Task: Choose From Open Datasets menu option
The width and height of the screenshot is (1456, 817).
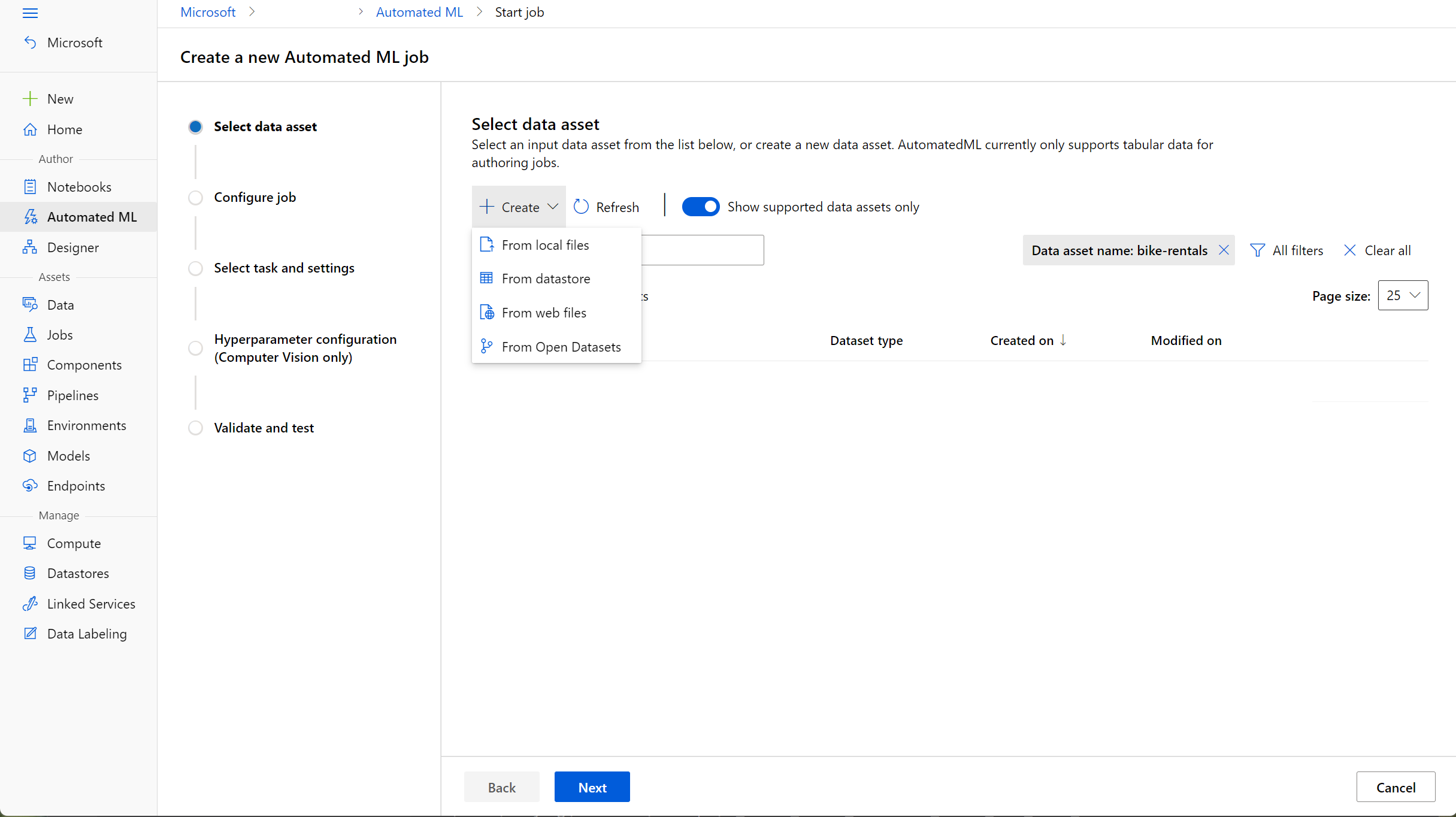Action: coord(561,347)
